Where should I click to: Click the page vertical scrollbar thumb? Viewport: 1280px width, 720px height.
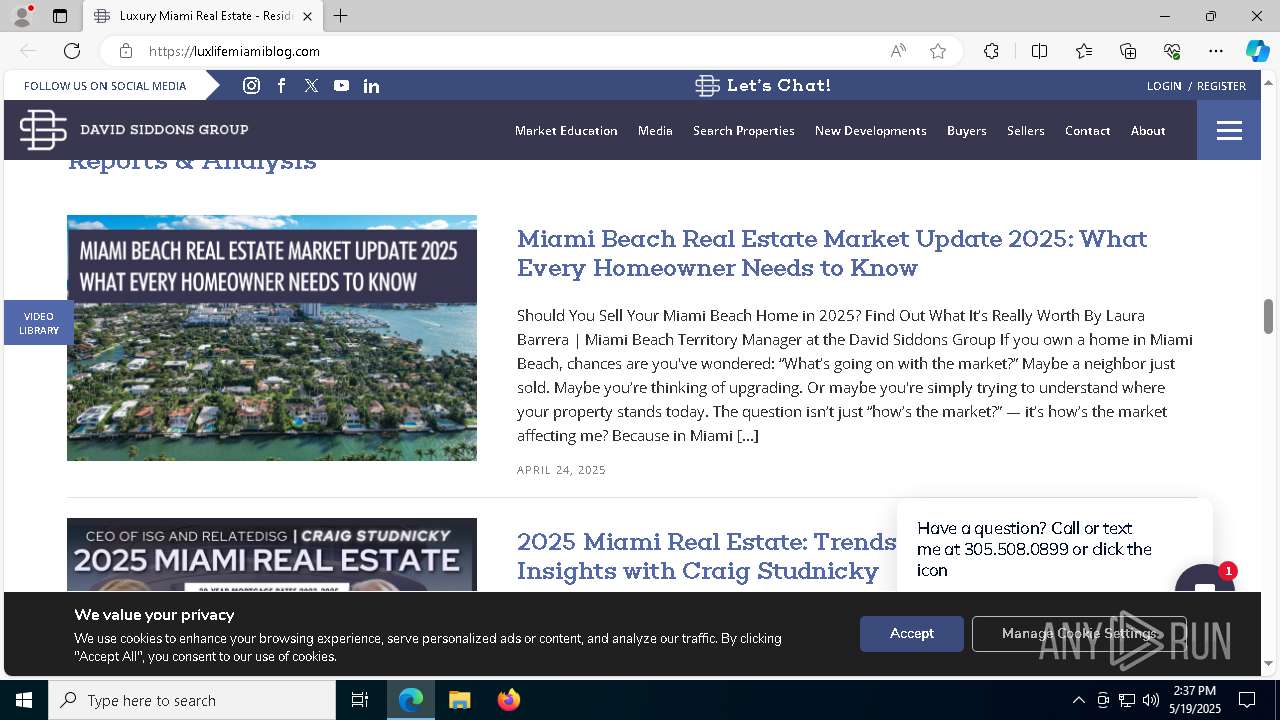click(1268, 316)
